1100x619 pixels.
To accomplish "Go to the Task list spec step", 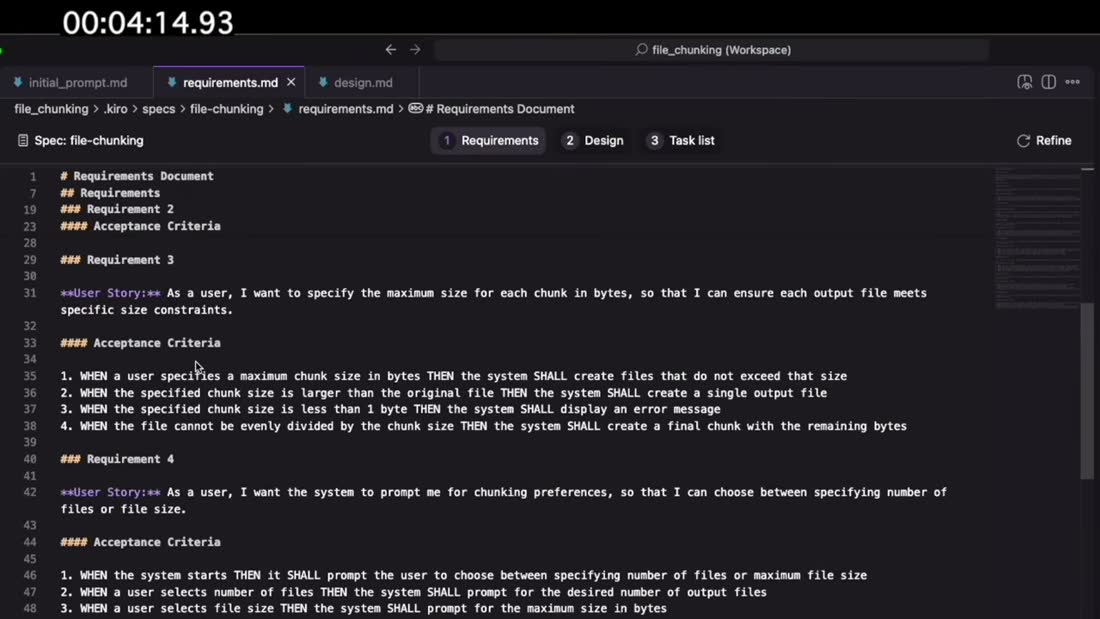I will coord(681,140).
